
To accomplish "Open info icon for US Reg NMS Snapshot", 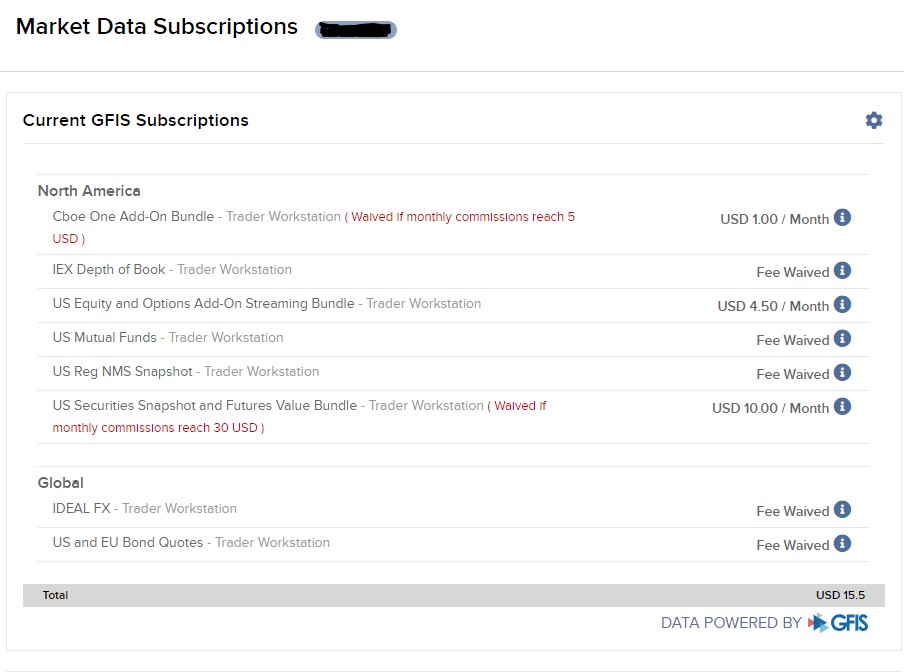I will (x=842, y=372).
